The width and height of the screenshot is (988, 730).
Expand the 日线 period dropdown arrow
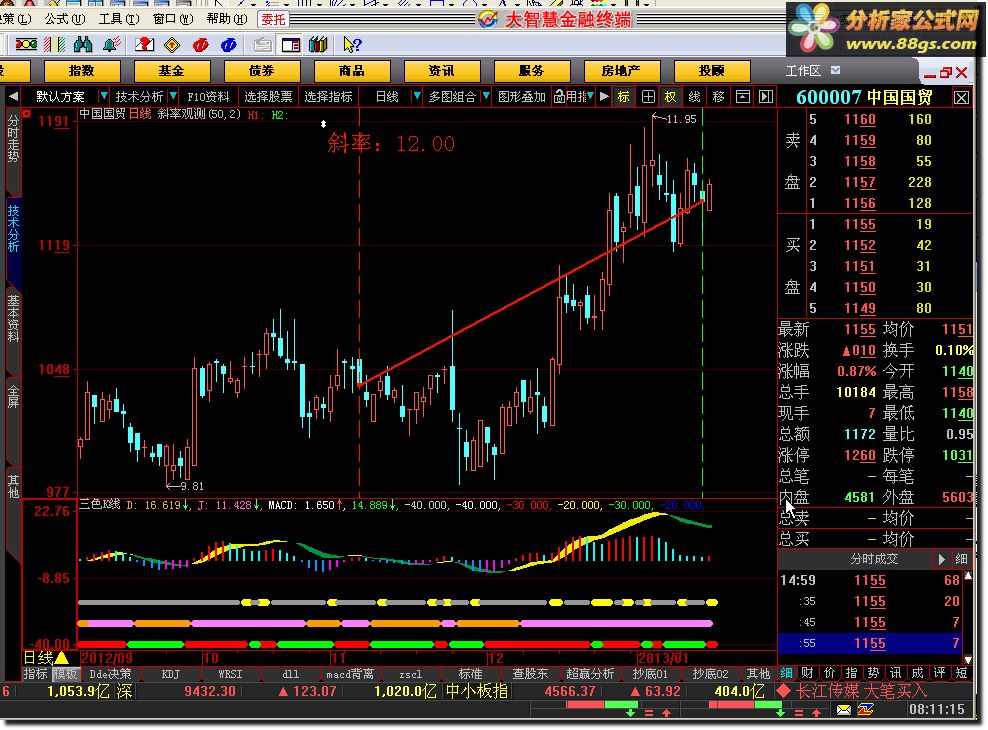click(416, 96)
